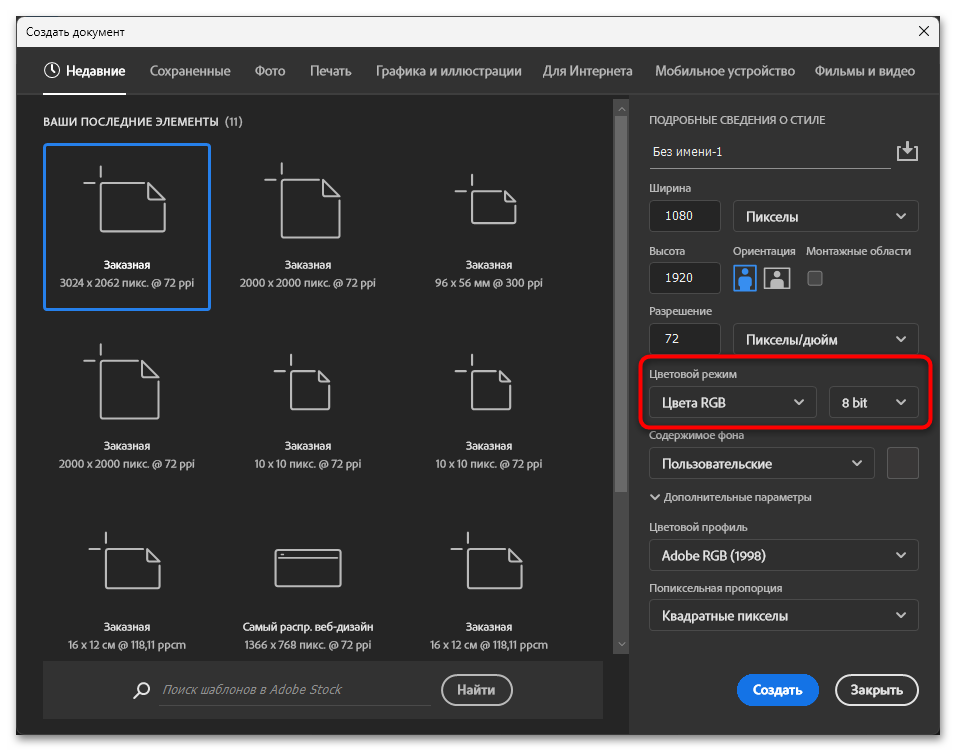Click the background color swatch
The image size is (956, 751).
coord(902,463)
